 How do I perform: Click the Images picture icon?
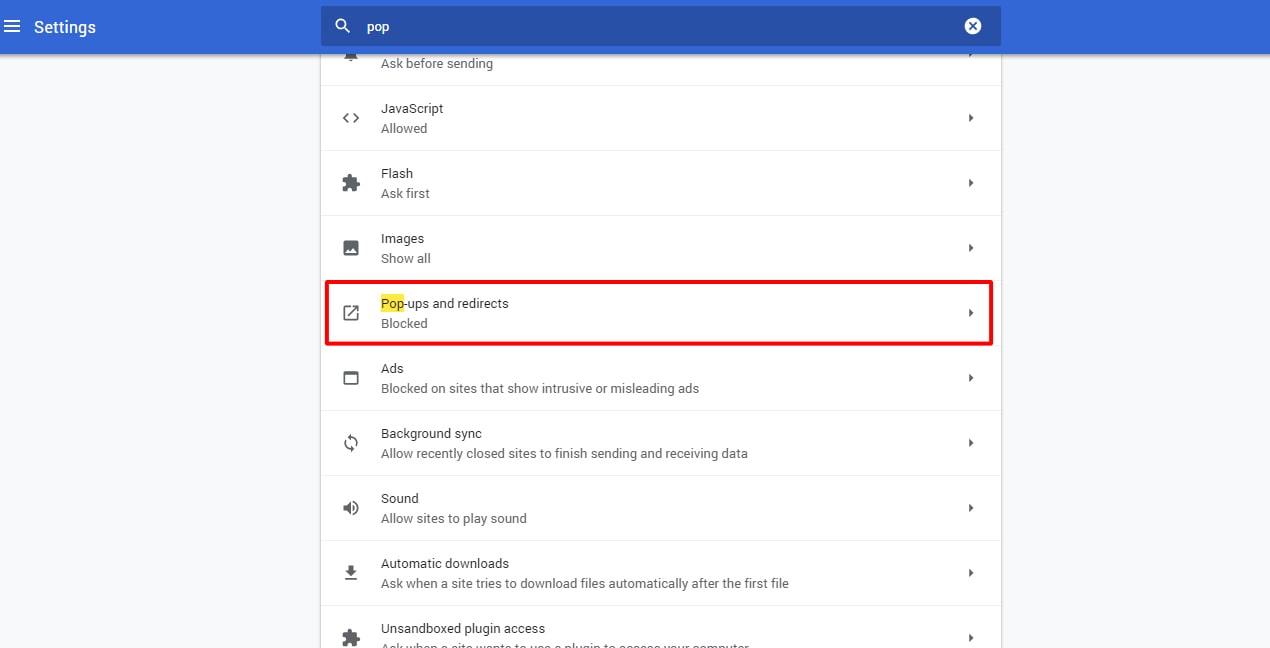(351, 247)
